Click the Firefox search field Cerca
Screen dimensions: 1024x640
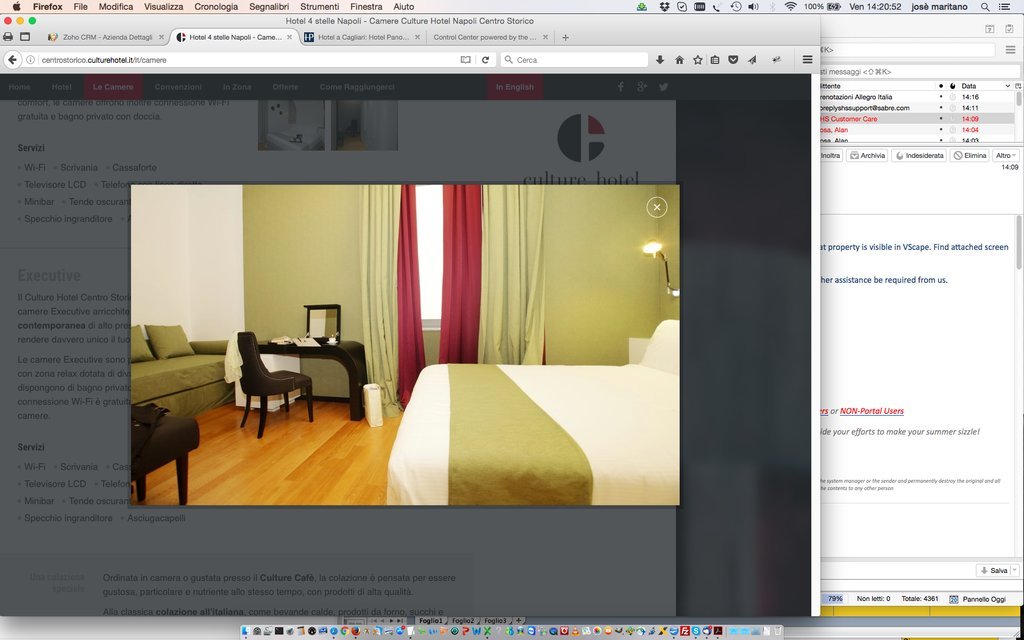(x=575, y=59)
